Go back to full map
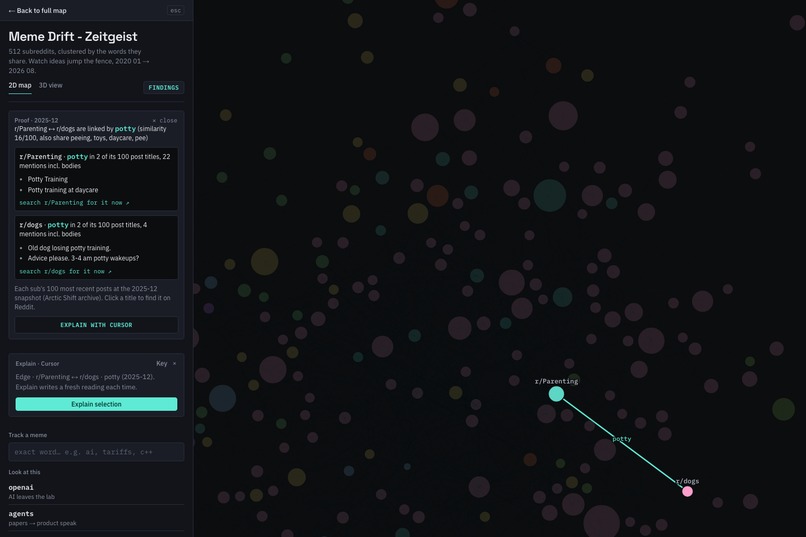This screenshot has width=806, height=537. pos(38,10)
